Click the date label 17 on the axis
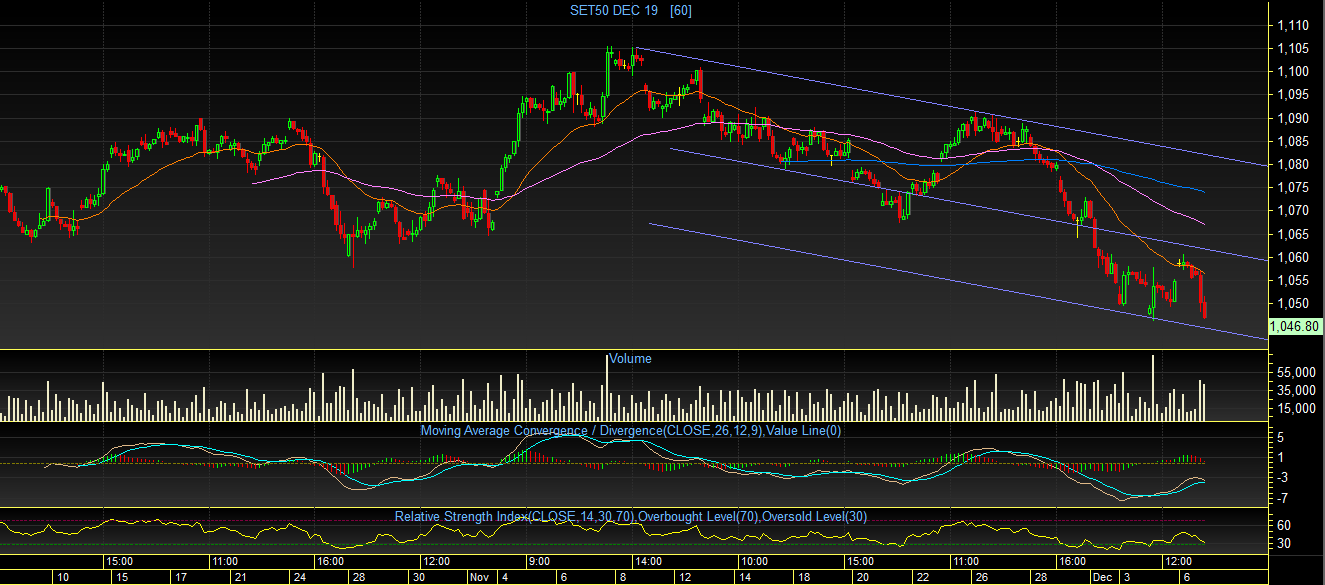This screenshot has width=1325, height=585. tap(182, 577)
